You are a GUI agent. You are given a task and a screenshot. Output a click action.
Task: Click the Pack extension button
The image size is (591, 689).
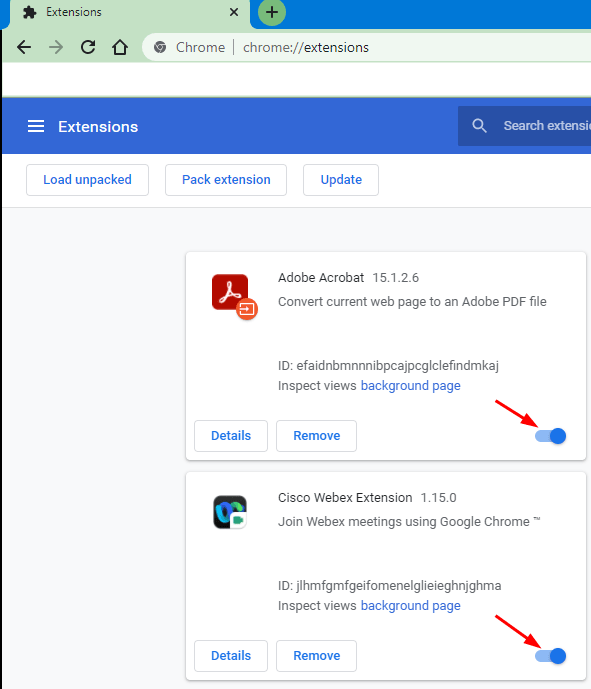coord(226,180)
